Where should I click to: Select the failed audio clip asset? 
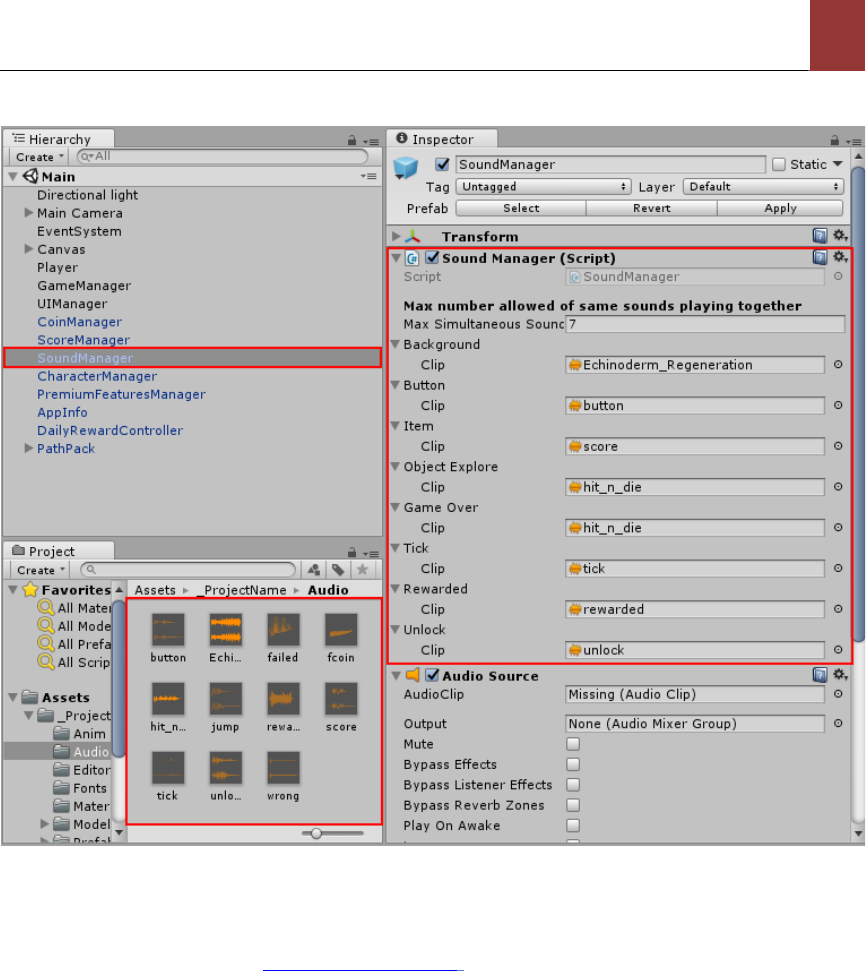pos(283,638)
